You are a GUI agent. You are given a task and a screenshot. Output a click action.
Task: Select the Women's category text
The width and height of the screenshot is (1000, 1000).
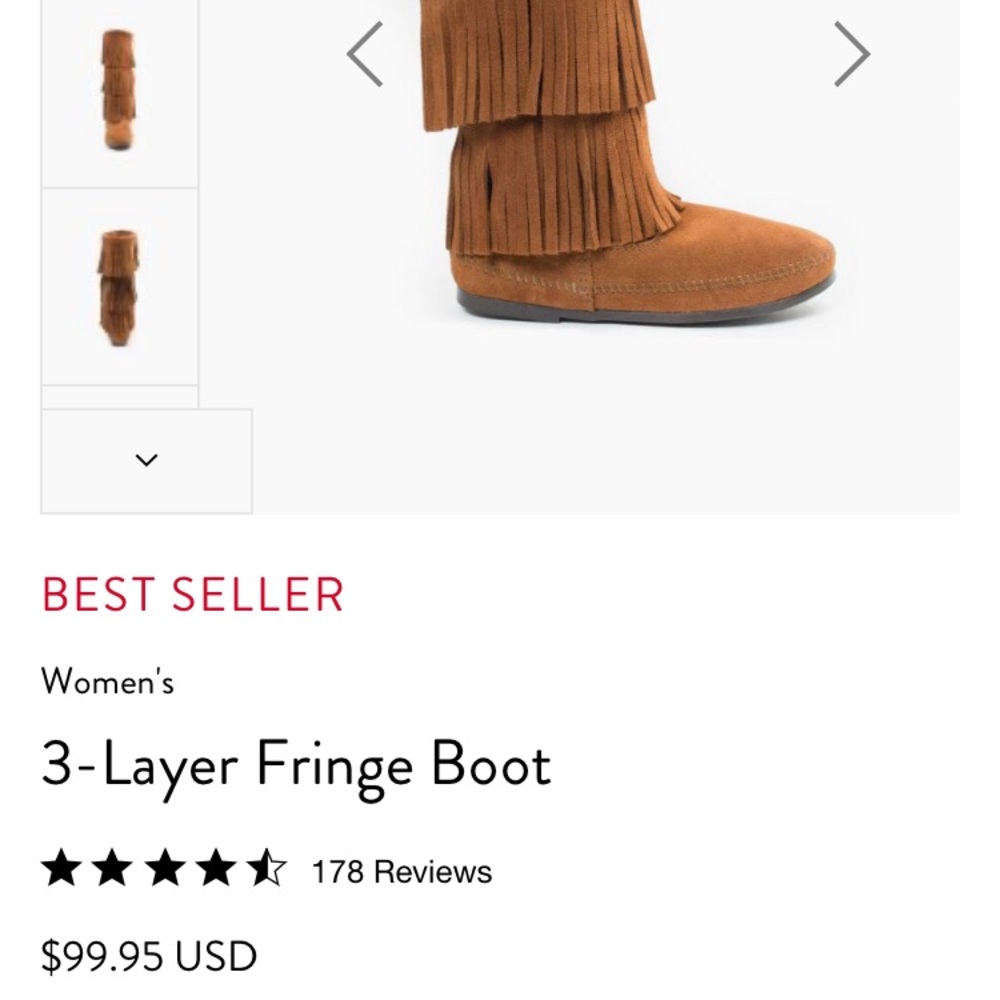108,682
